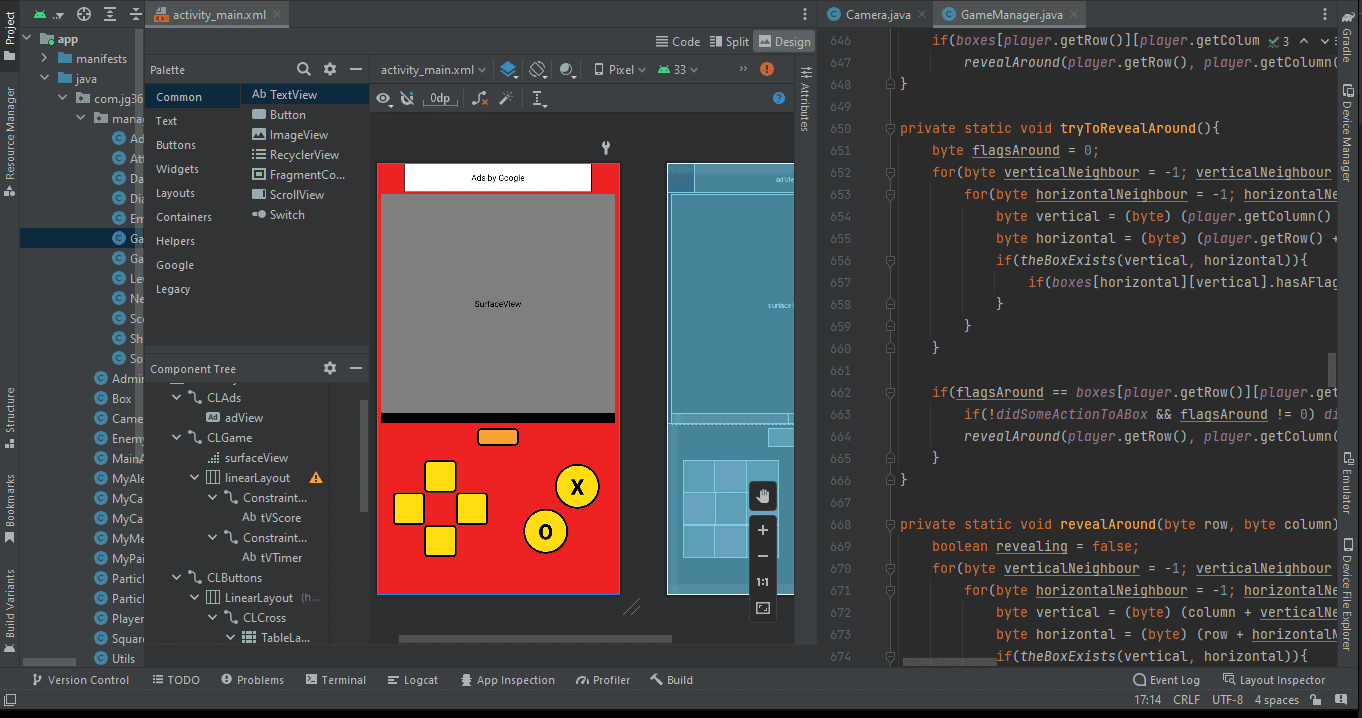The image size is (1362, 718).
Task: Open Guidelines helper icon
Action: [539, 98]
